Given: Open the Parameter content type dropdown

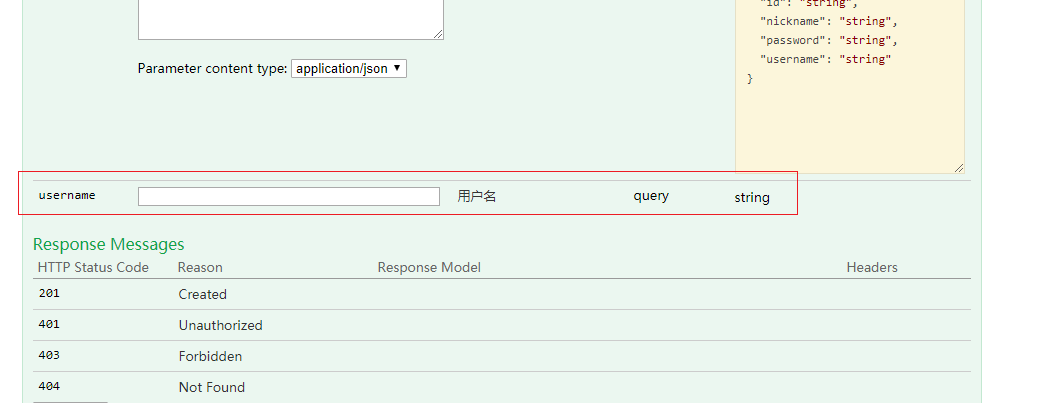Looking at the screenshot, I should click(x=349, y=68).
